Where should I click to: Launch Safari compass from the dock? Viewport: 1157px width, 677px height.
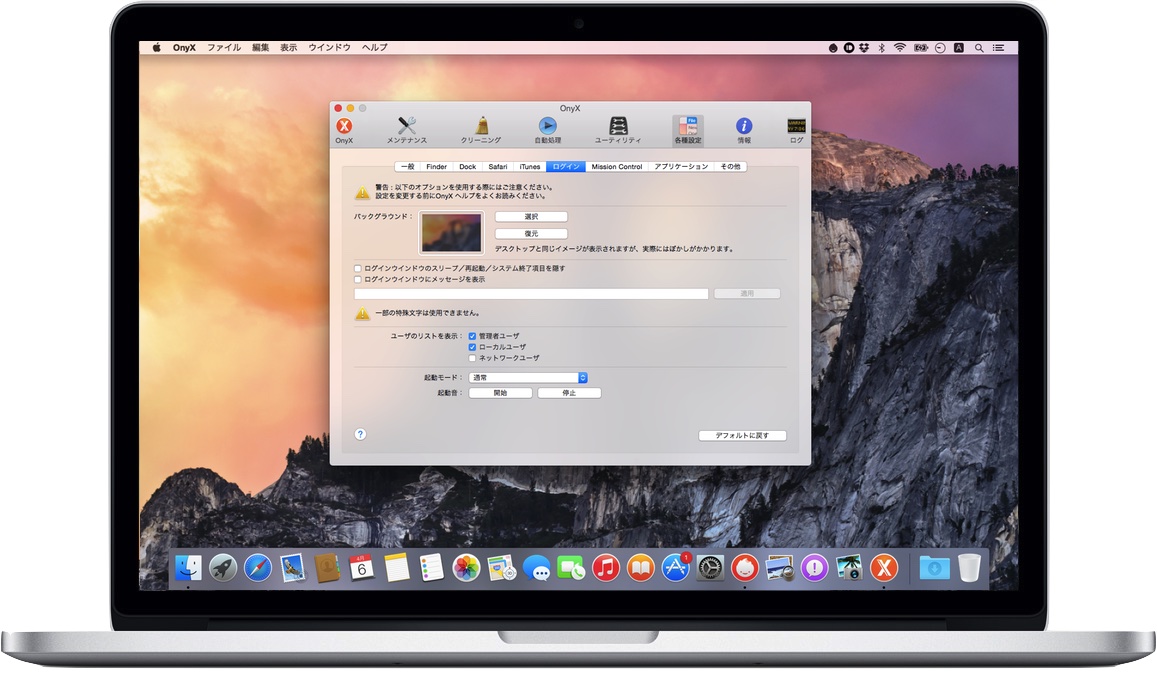tap(258, 568)
